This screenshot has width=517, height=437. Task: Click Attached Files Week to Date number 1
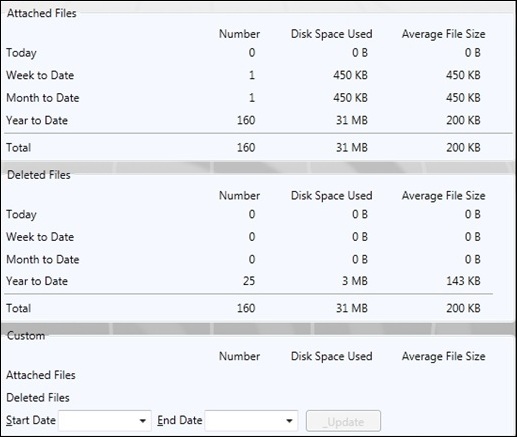click(x=252, y=75)
